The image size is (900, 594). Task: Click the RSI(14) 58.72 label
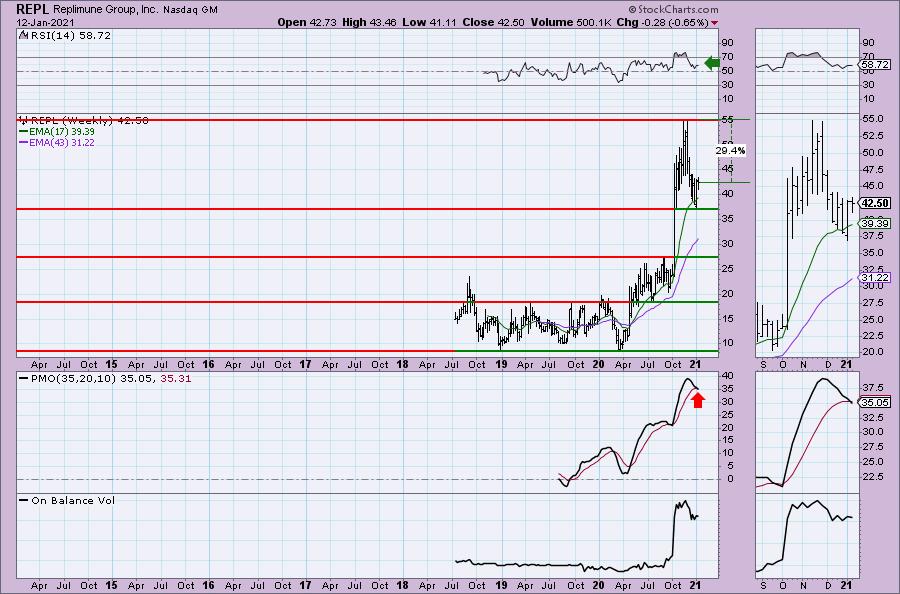[x=70, y=36]
